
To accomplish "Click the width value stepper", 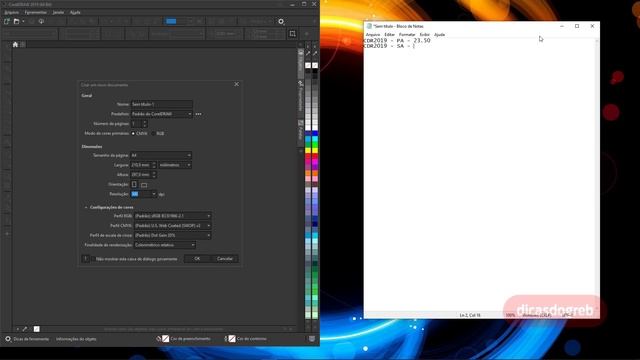I will [x=154, y=165].
